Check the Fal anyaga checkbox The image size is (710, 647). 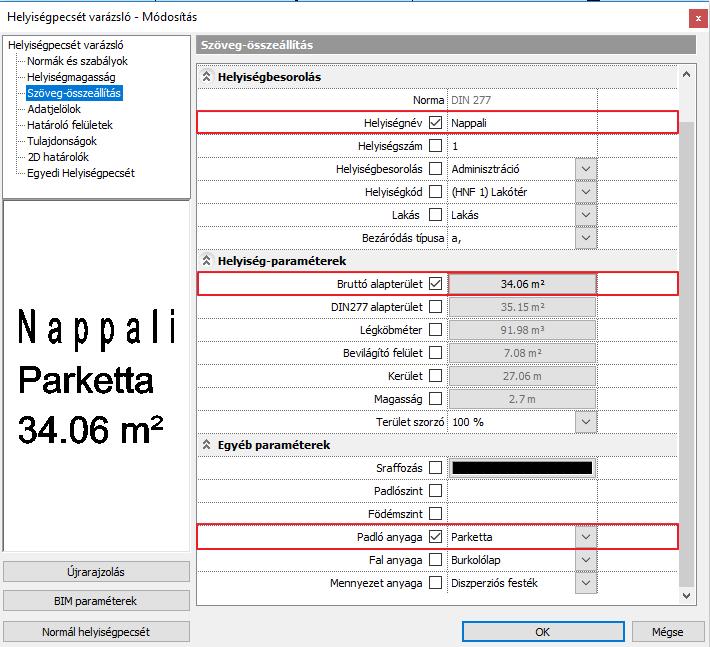[435, 560]
